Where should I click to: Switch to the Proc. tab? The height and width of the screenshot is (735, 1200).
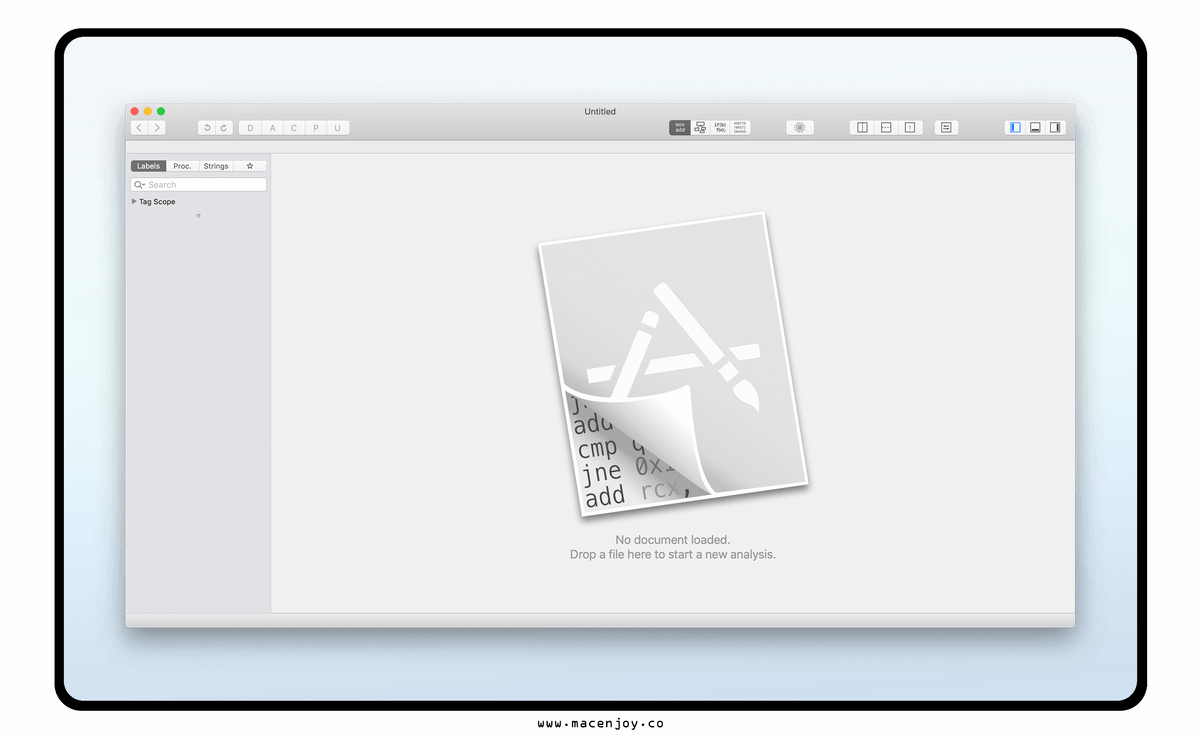(182, 166)
